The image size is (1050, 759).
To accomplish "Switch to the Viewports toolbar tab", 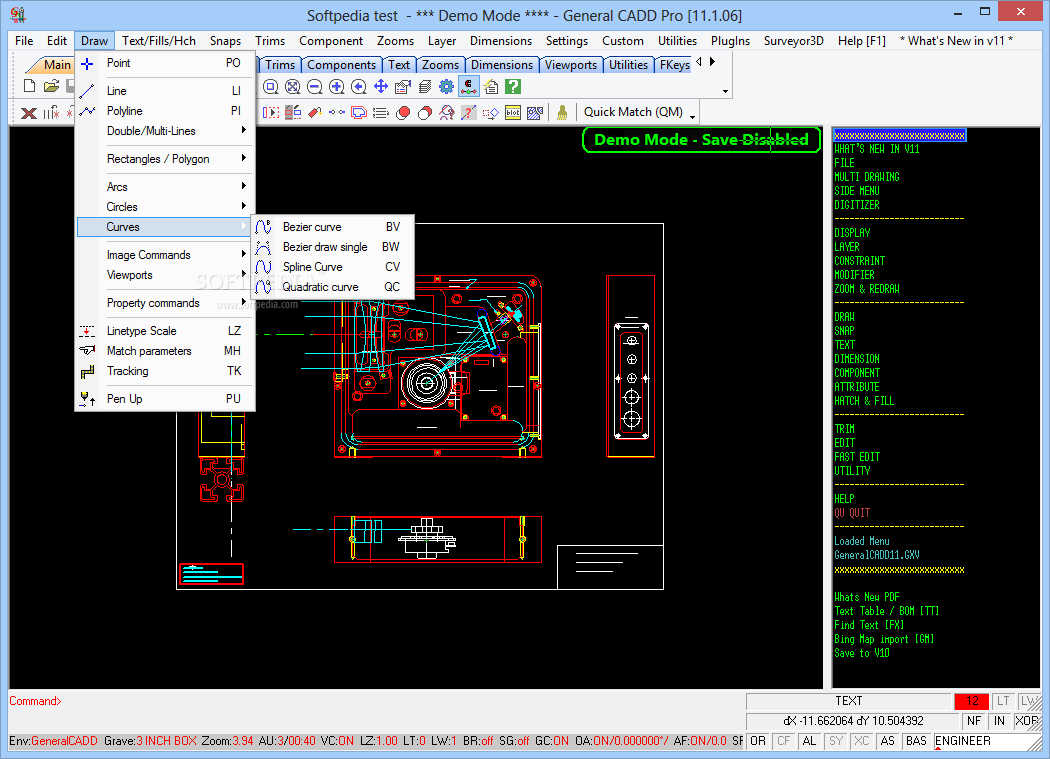I will tap(571, 65).
